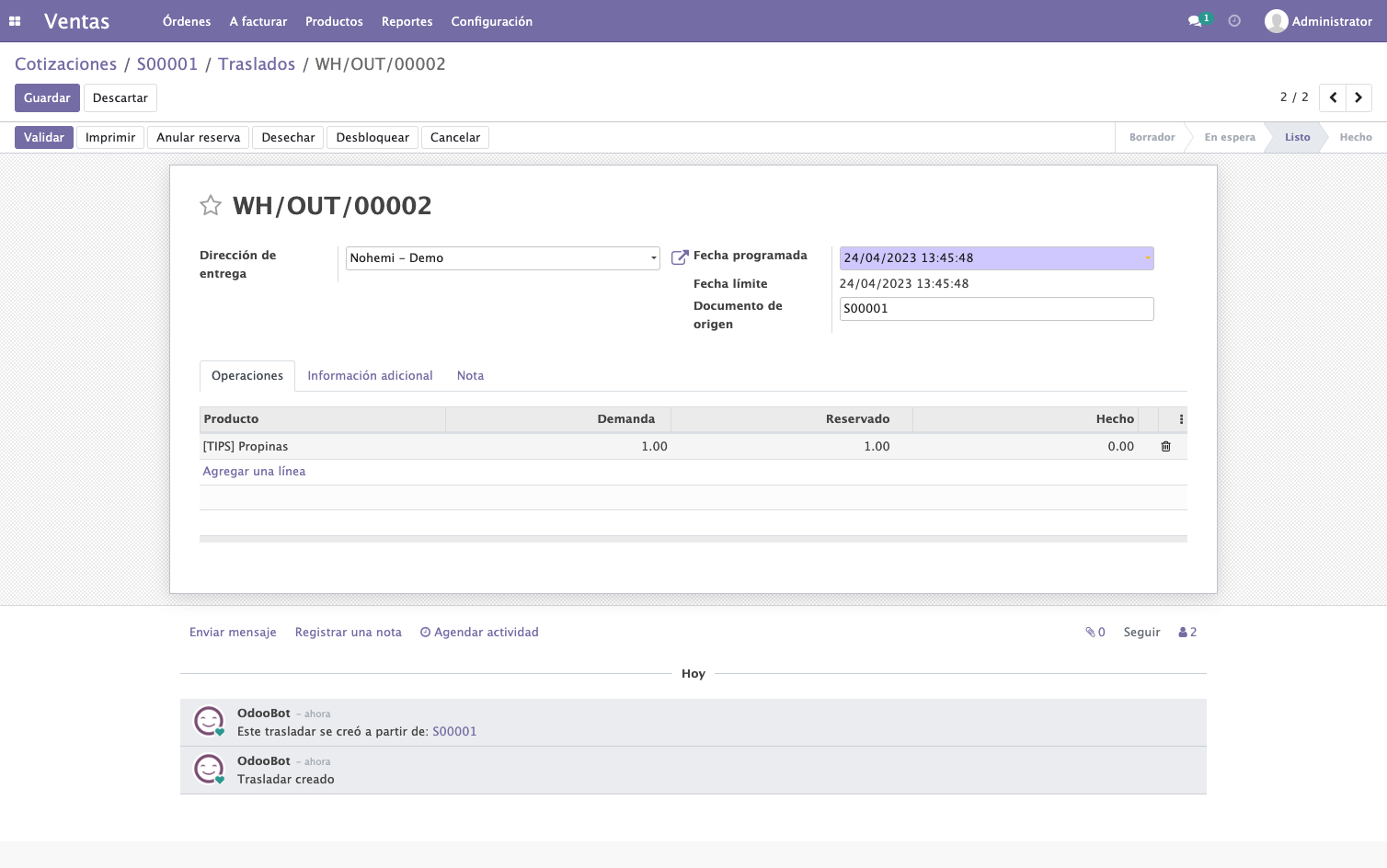This screenshot has height=868, width=1387.
Task: Click the Descartar button
Action: tap(120, 97)
